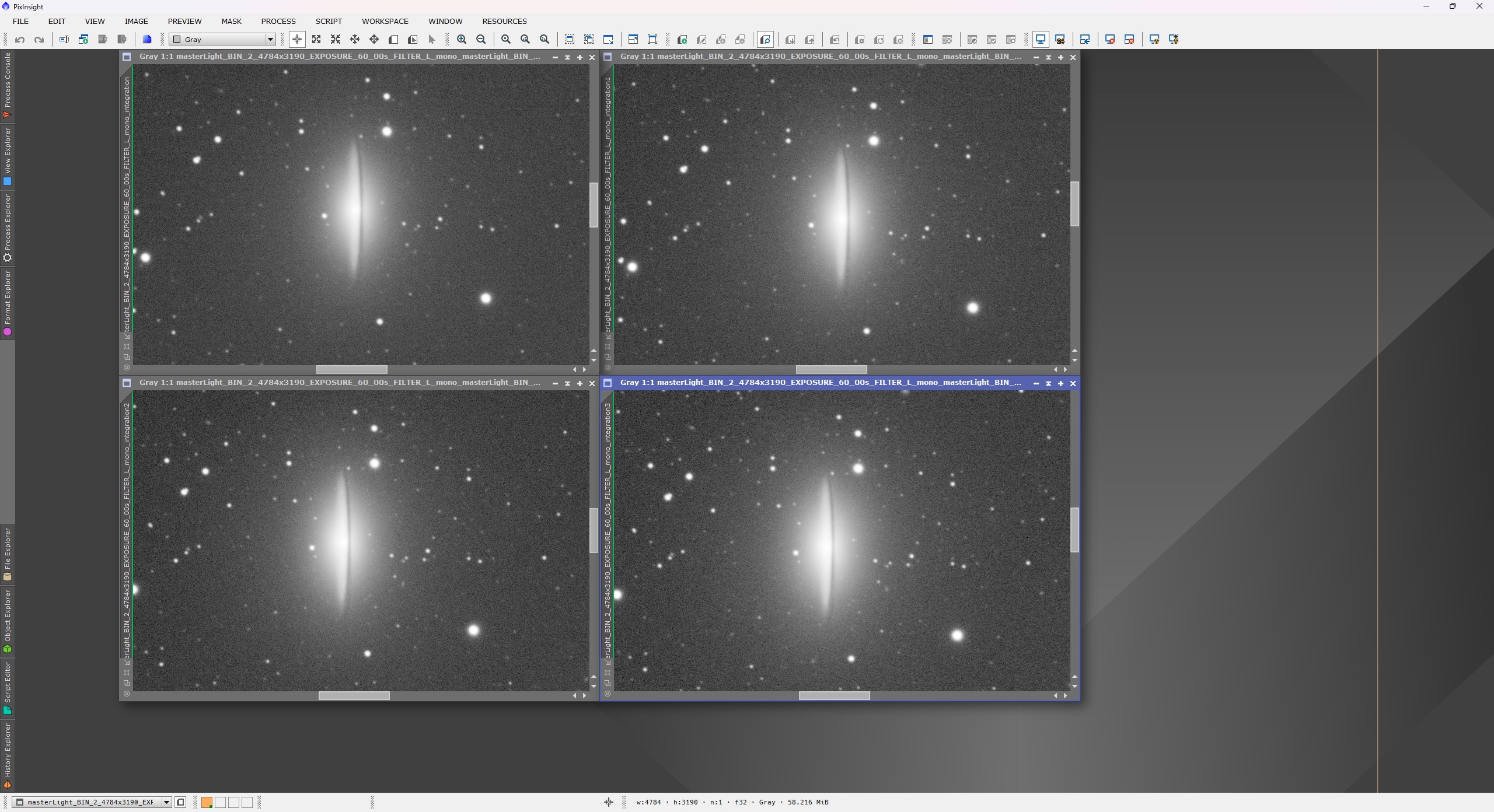Open the History Explorer side panel
Viewport: 1494px width, 812px height.
point(7,756)
